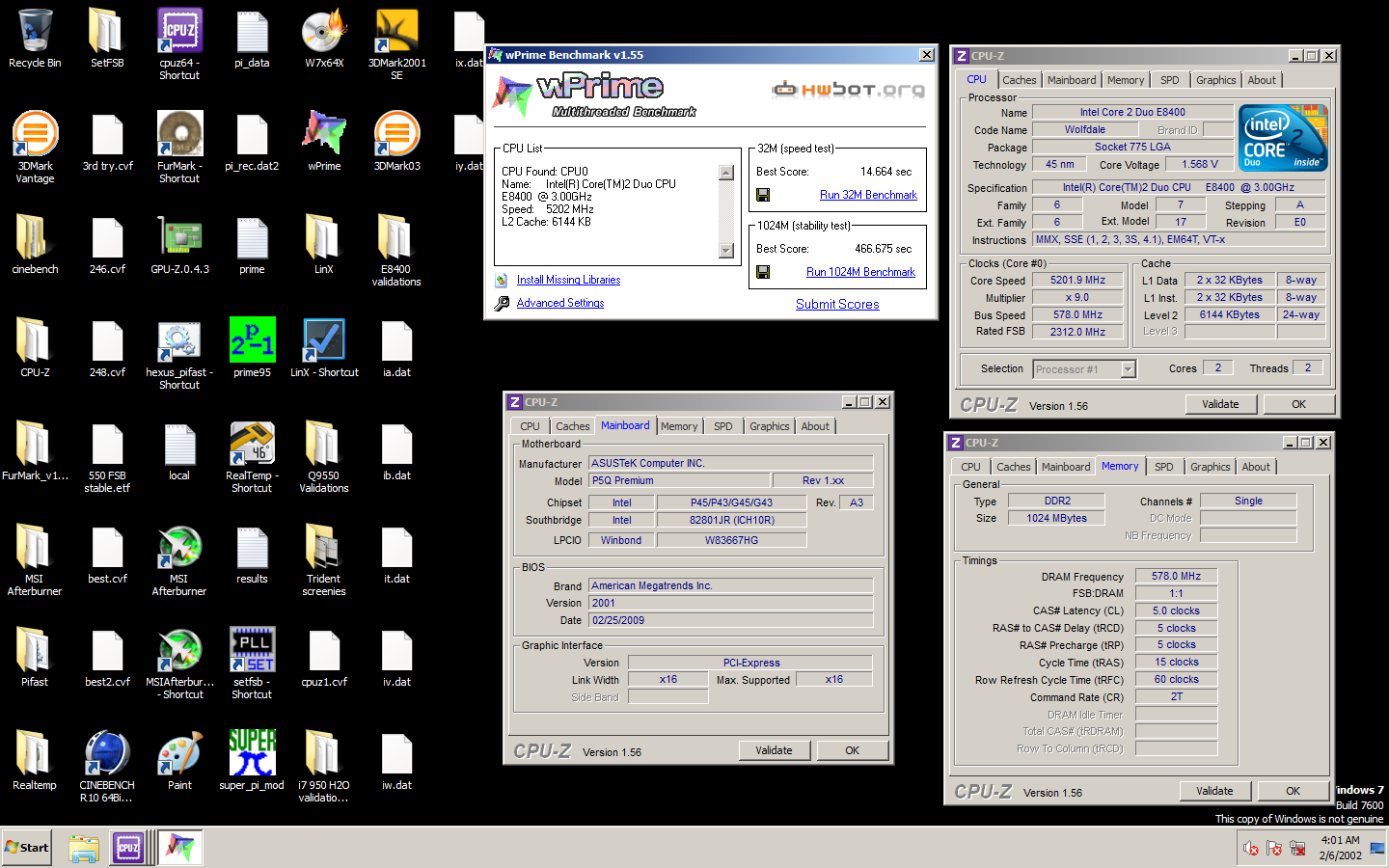Screen dimensions: 1389x868
Task: Switch to Caches tab in CPU window
Action: click(x=1019, y=80)
